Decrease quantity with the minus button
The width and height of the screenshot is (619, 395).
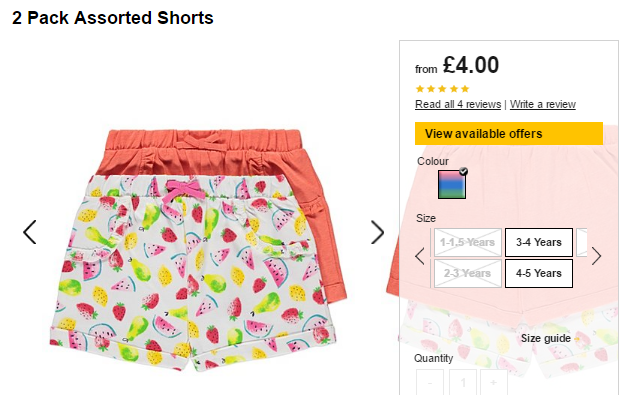(x=430, y=382)
